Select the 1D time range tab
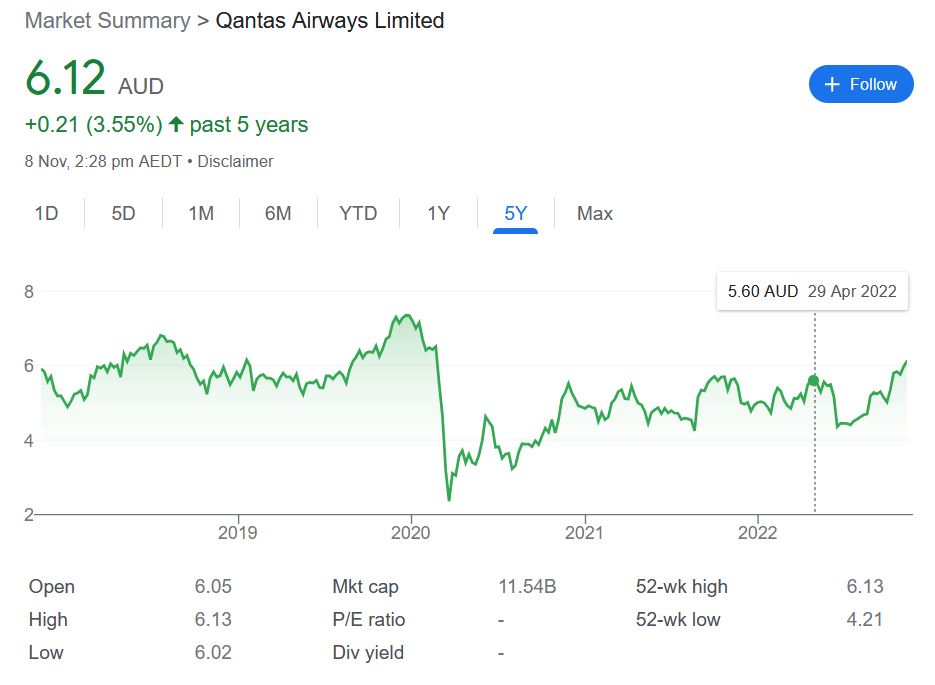 tap(46, 213)
